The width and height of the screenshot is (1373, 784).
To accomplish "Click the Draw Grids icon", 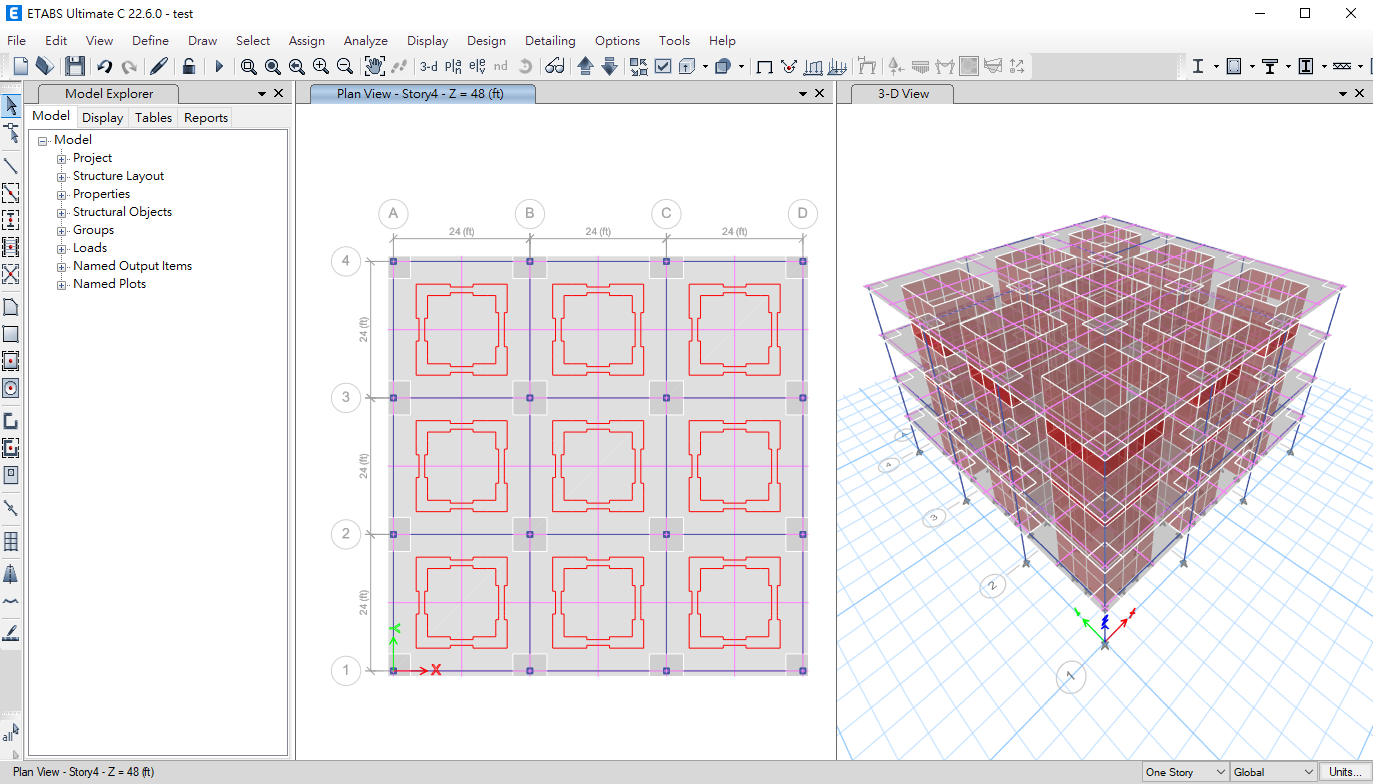I will tap(11, 541).
